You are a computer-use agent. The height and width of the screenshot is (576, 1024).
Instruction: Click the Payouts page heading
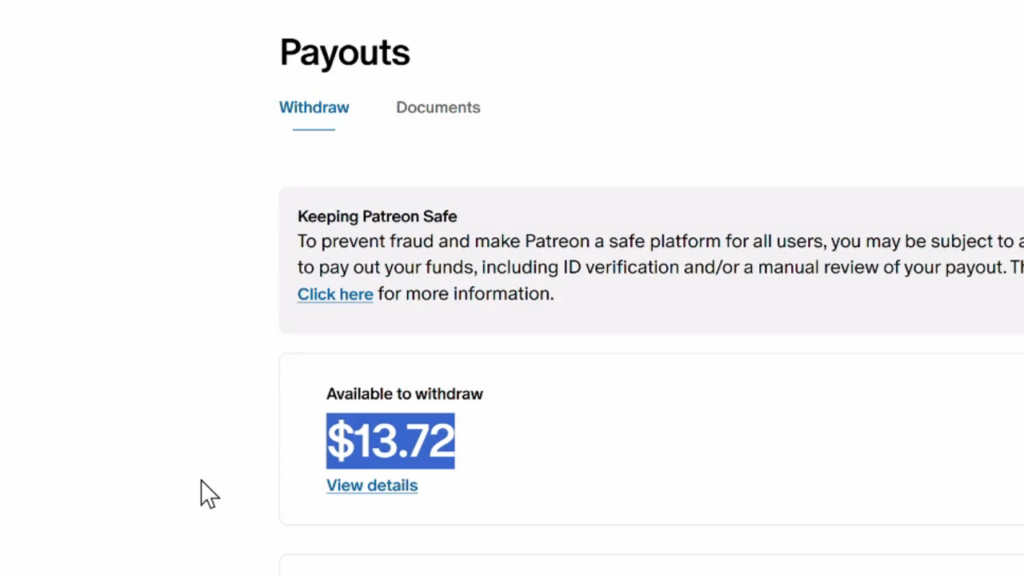[x=345, y=53]
